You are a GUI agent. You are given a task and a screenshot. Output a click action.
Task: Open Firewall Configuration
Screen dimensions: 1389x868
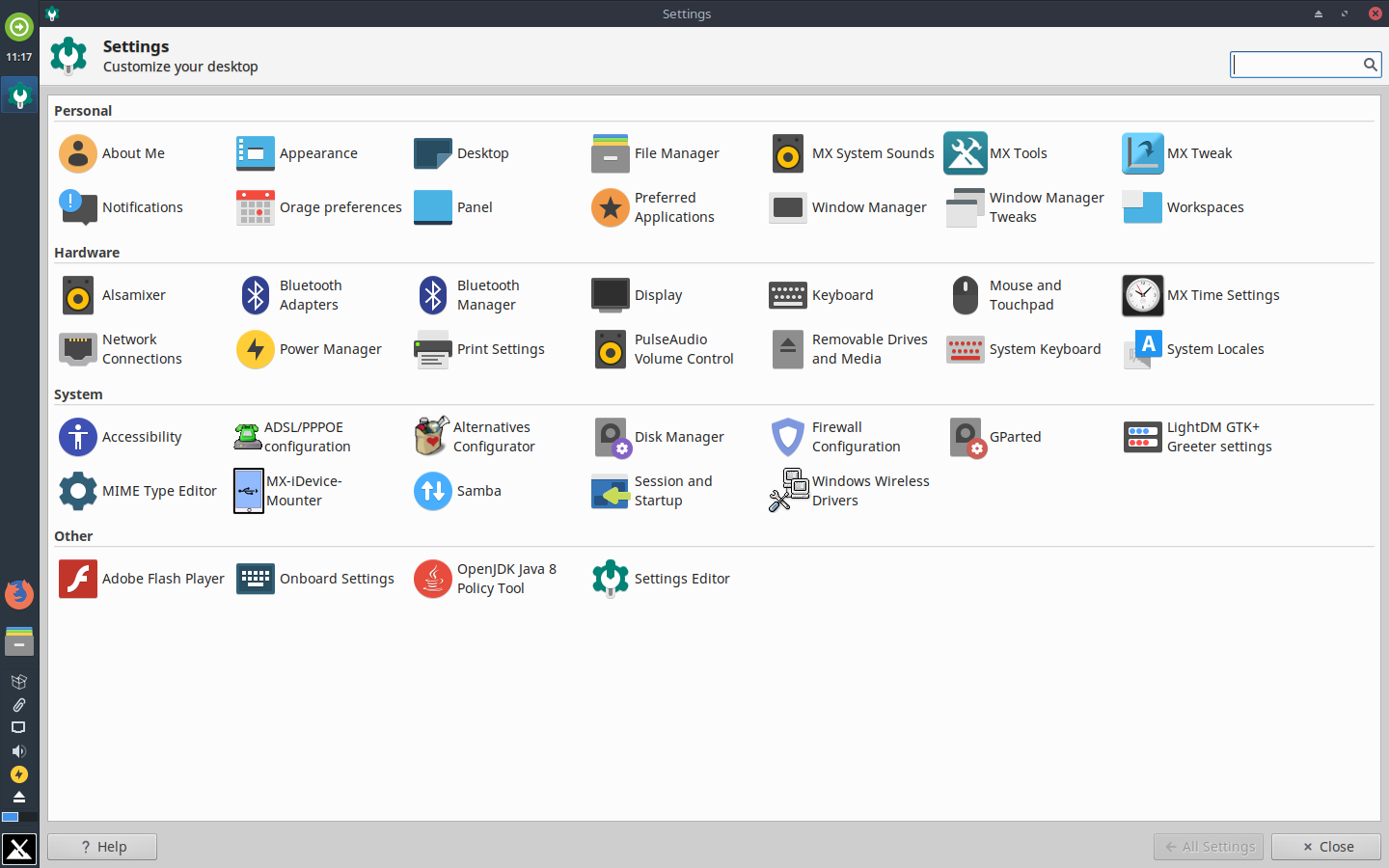click(836, 437)
